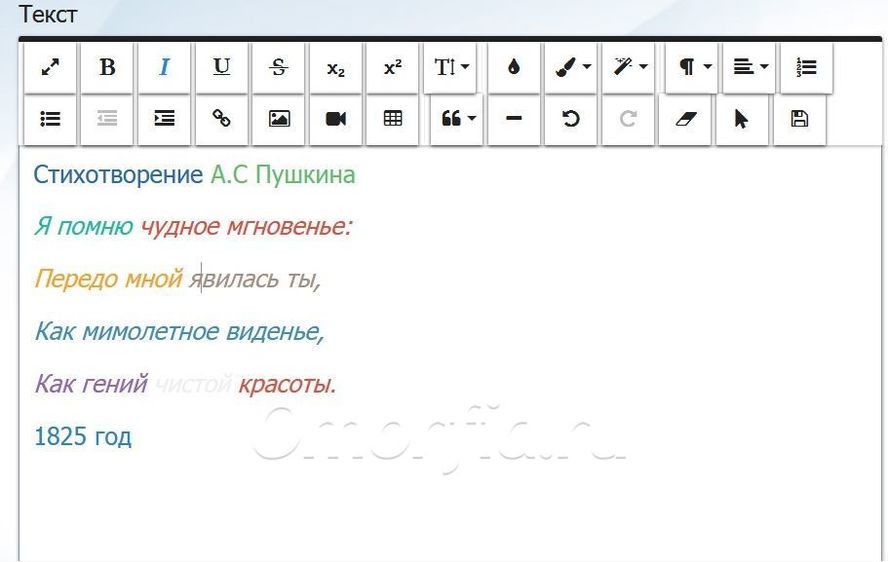The height and width of the screenshot is (562, 888).
Task: Open the text alignment dropdown
Action: (749, 67)
